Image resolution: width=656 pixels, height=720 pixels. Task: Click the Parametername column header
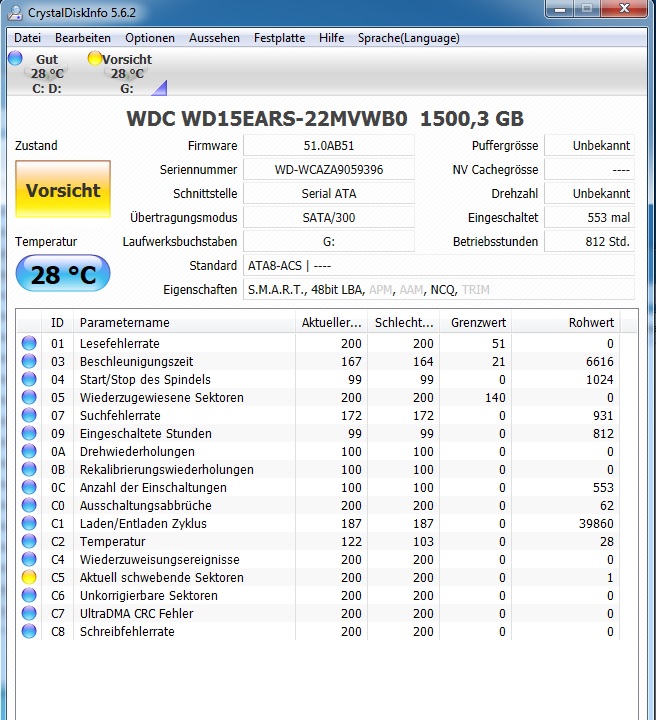coord(184,322)
